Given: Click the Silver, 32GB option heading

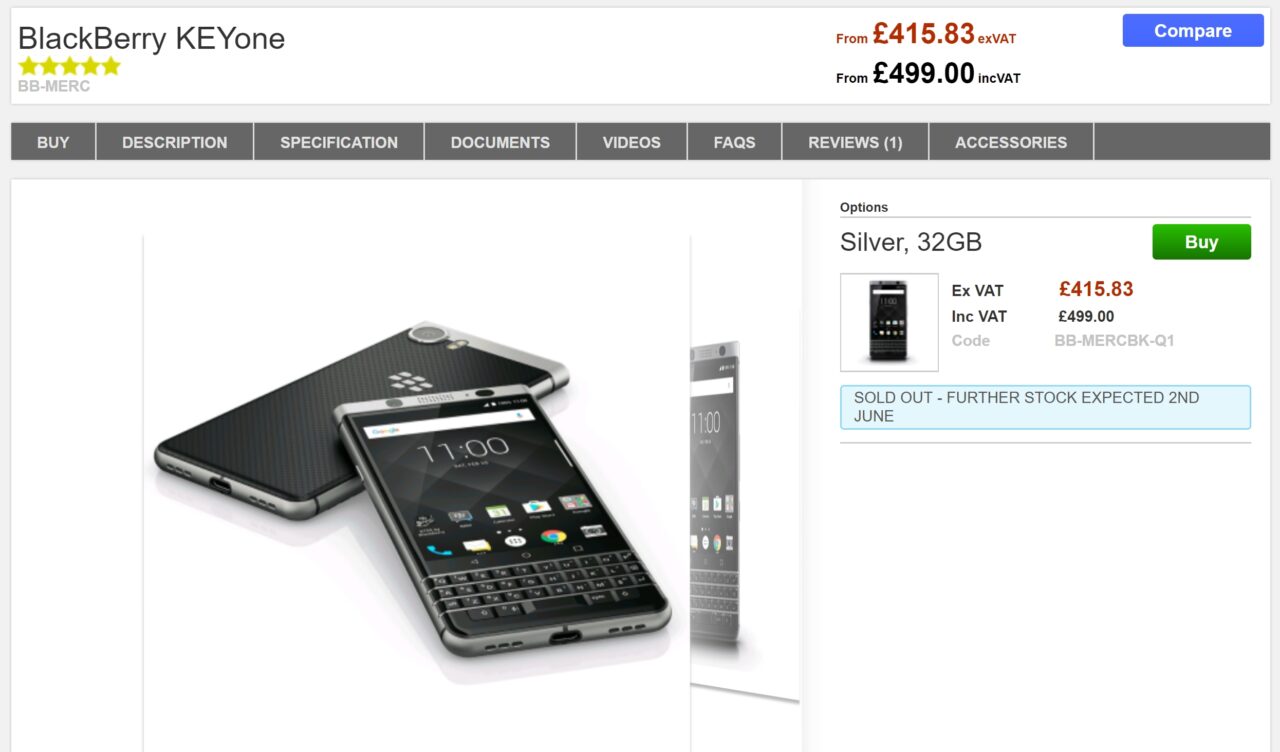Looking at the screenshot, I should pos(911,242).
